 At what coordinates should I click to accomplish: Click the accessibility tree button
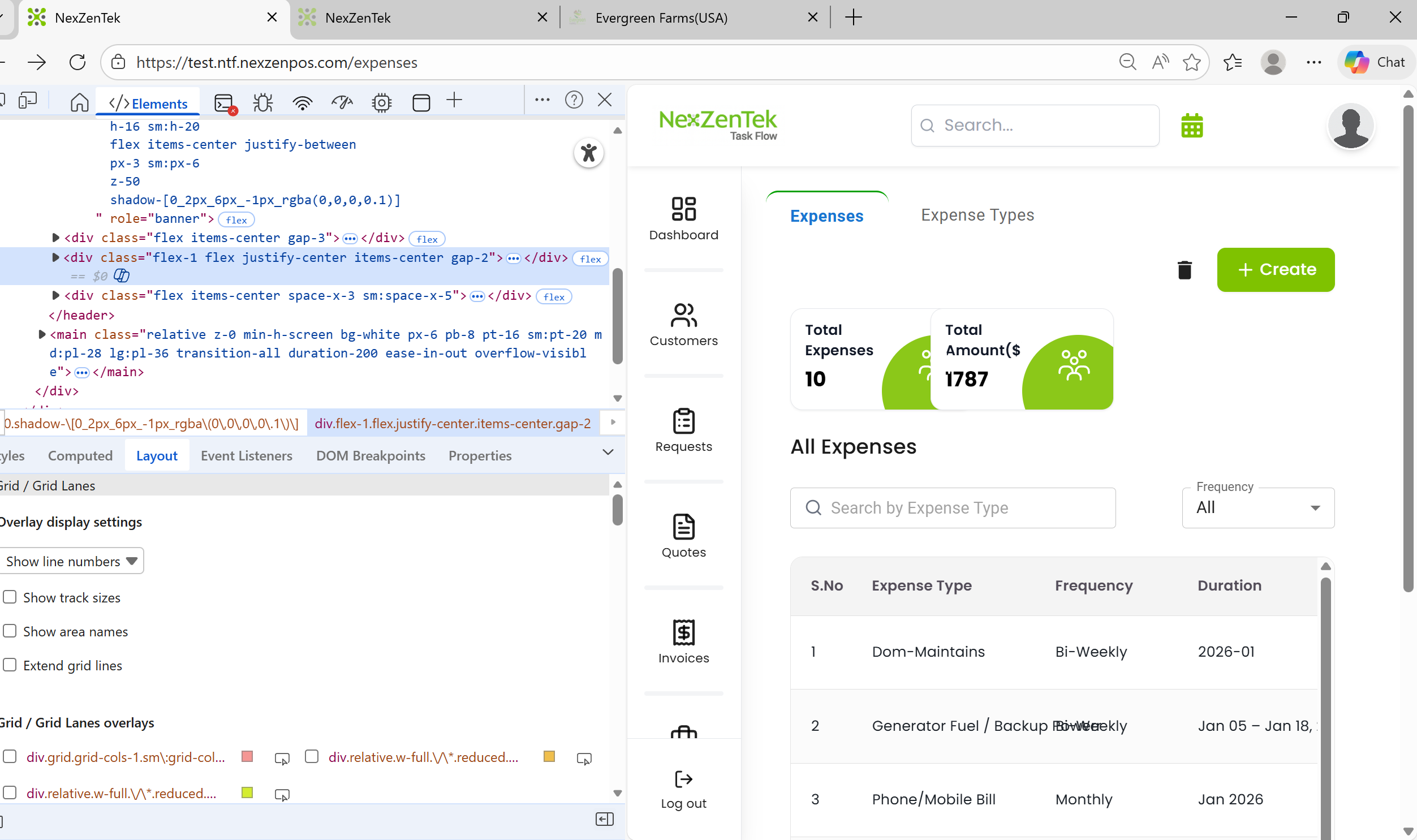(588, 153)
